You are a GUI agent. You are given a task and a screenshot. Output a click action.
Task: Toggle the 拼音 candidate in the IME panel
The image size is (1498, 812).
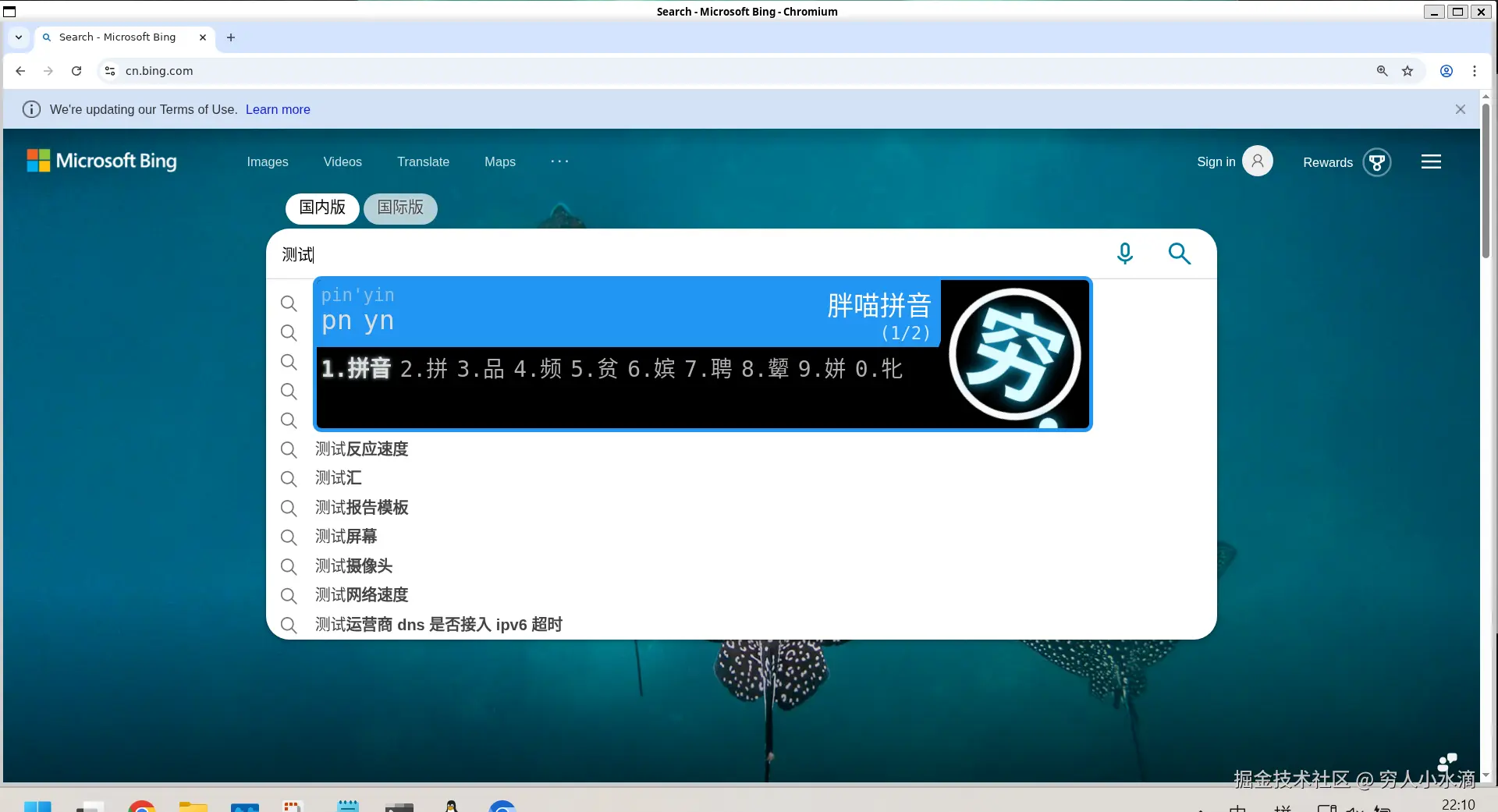[356, 369]
